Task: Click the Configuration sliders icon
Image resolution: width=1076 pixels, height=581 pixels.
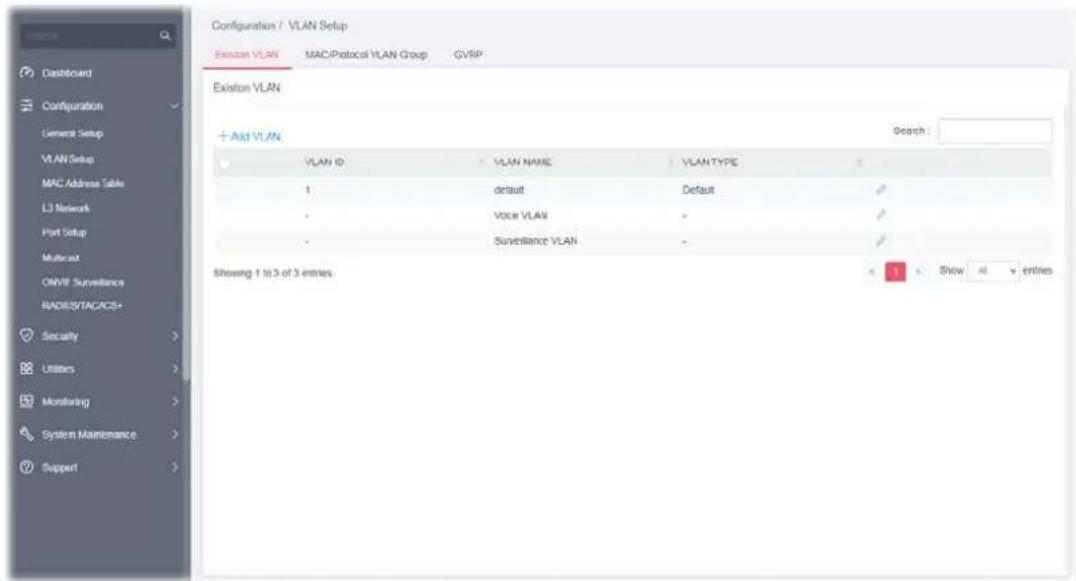Action: click(x=27, y=106)
